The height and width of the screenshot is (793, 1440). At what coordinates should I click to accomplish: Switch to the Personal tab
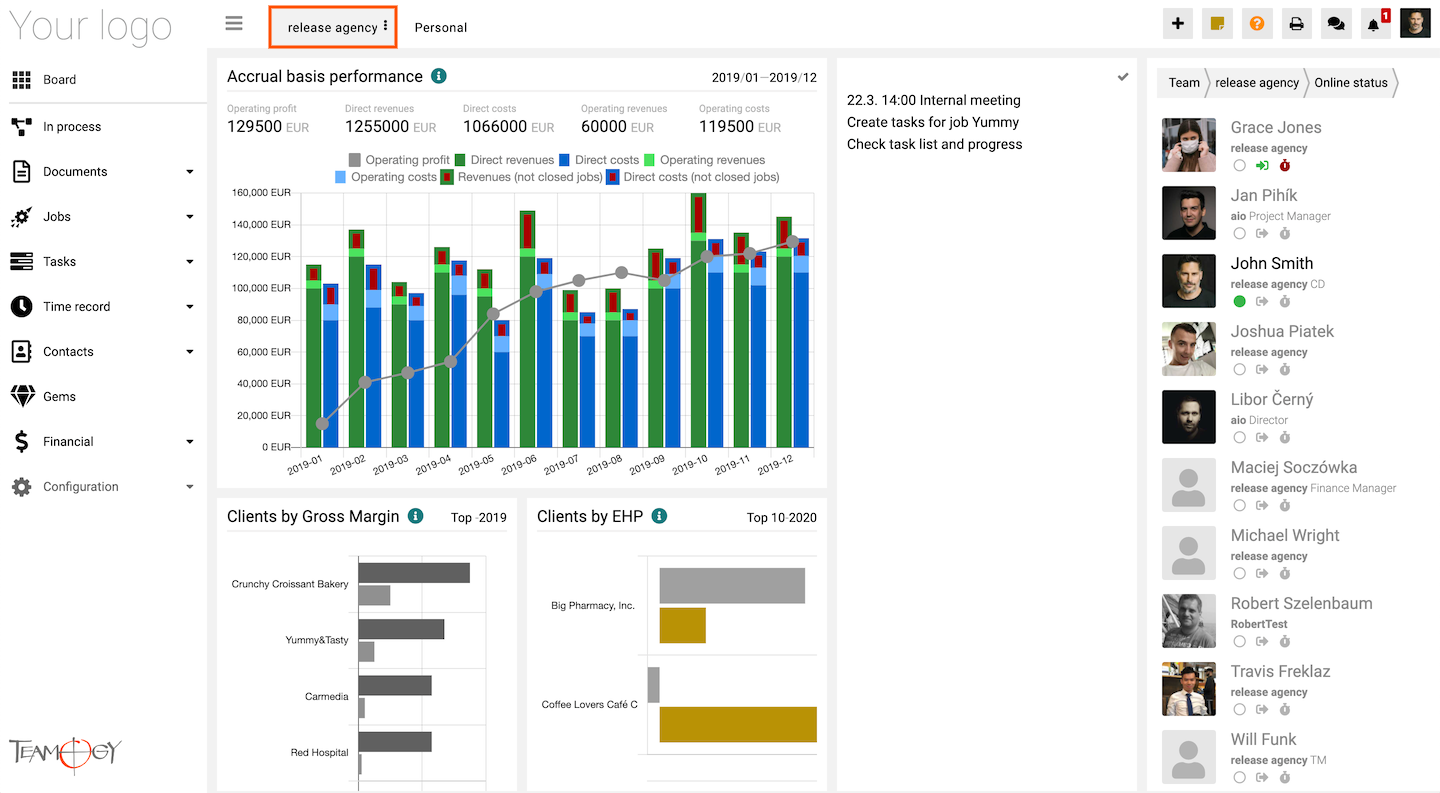click(x=441, y=28)
